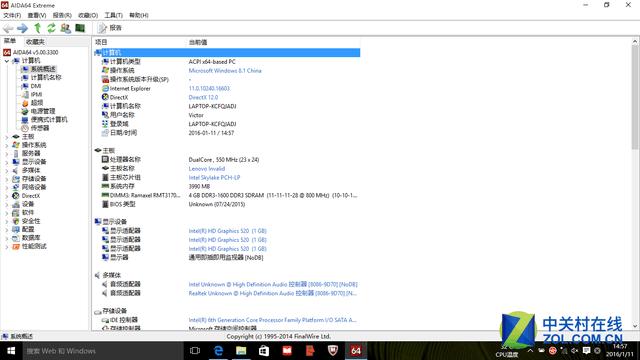640x360 pixels.
Task: Switch to the 菜单 tab
Action: [10, 41]
